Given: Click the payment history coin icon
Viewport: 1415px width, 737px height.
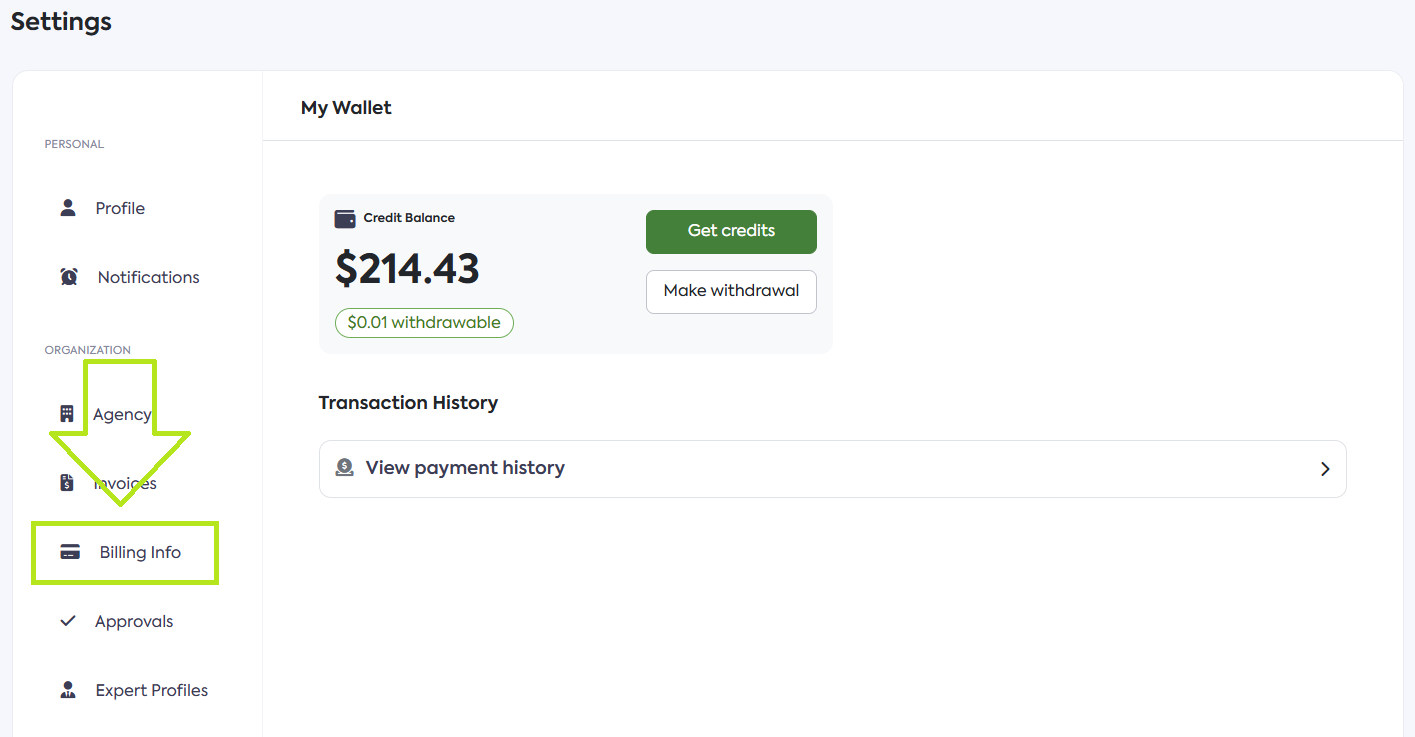Looking at the screenshot, I should [x=345, y=467].
